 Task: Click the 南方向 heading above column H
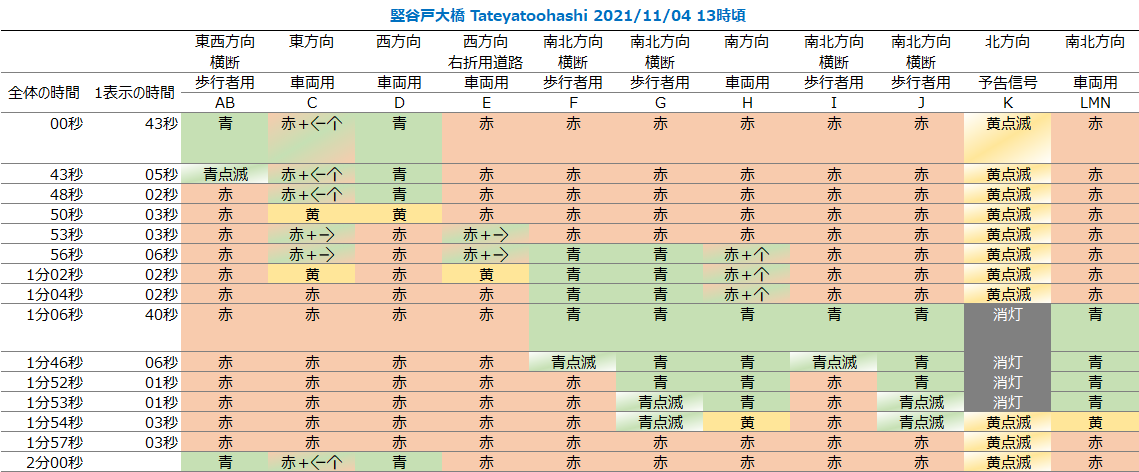click(747, 42)
